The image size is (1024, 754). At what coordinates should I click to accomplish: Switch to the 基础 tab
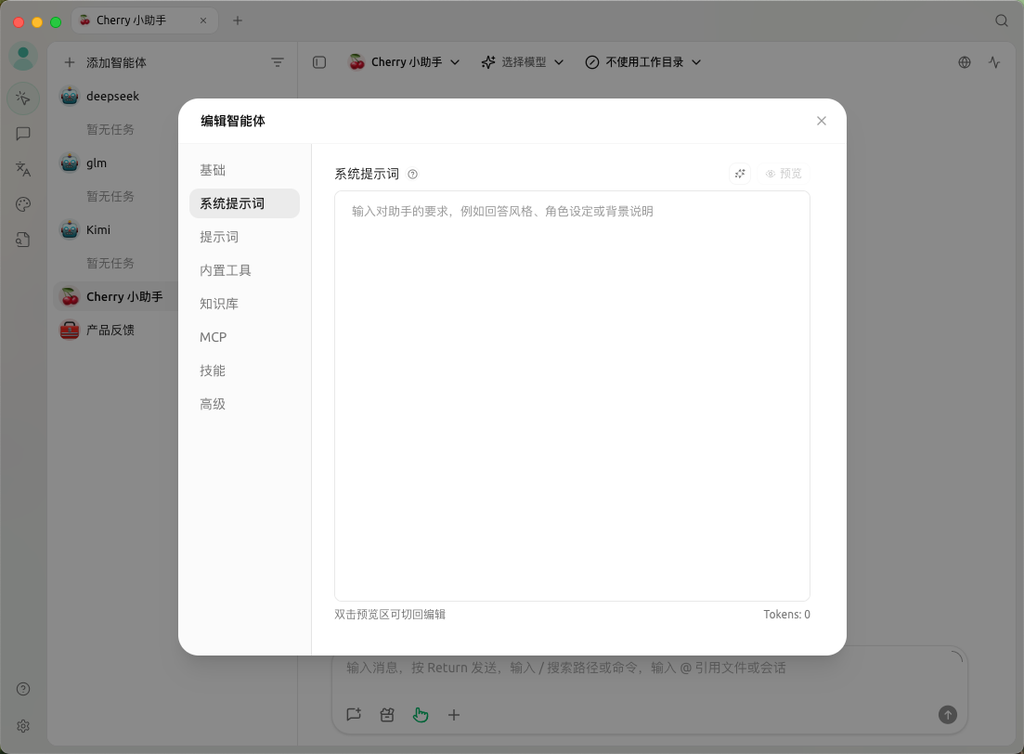(x=244, y=170)
